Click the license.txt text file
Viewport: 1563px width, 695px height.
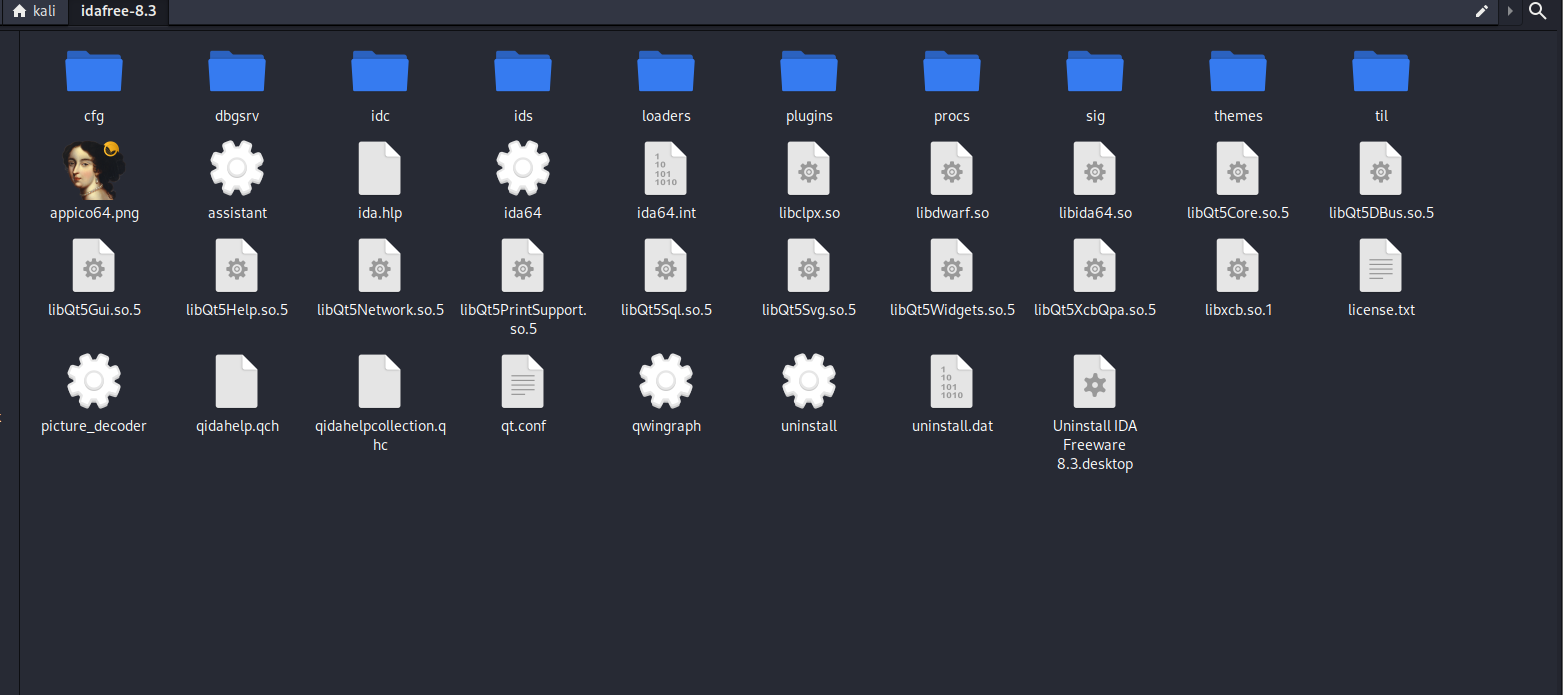(1381, 266)
